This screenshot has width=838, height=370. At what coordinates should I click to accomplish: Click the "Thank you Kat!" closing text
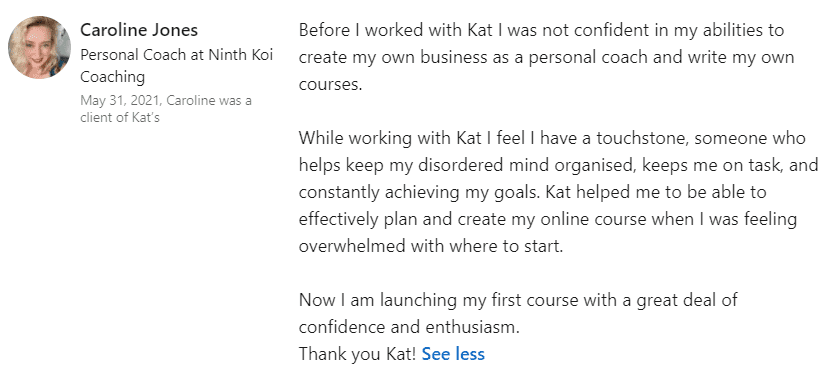(357, 354)
